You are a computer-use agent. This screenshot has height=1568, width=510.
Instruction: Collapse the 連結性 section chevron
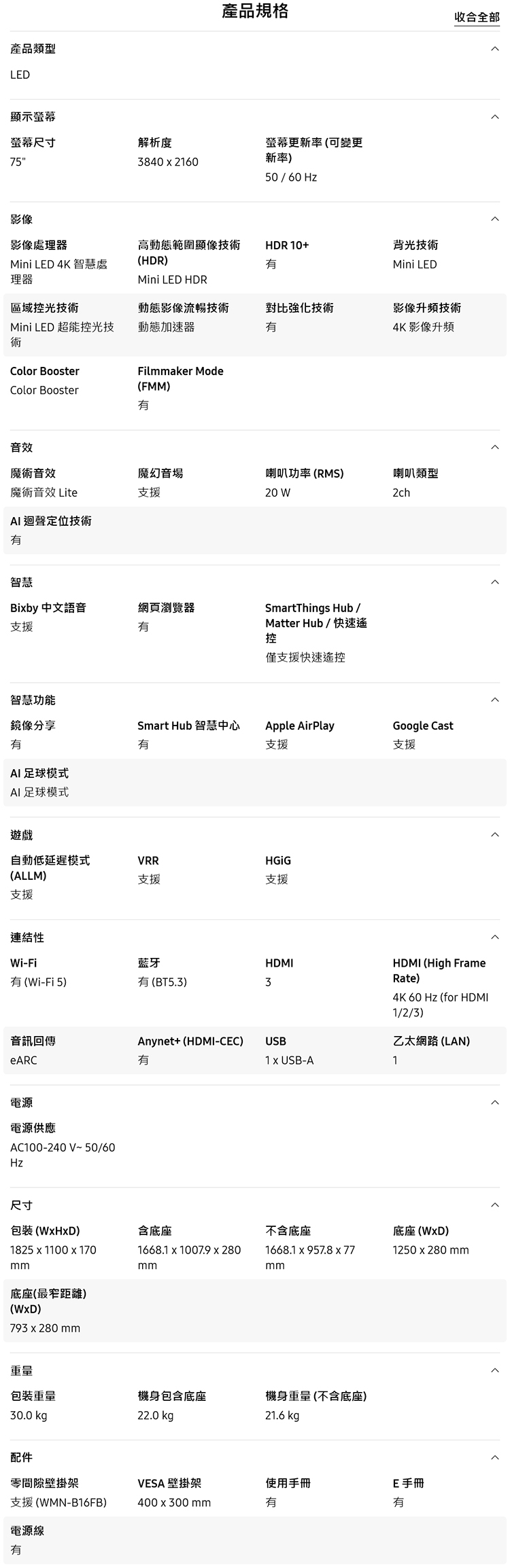(494, 938)
